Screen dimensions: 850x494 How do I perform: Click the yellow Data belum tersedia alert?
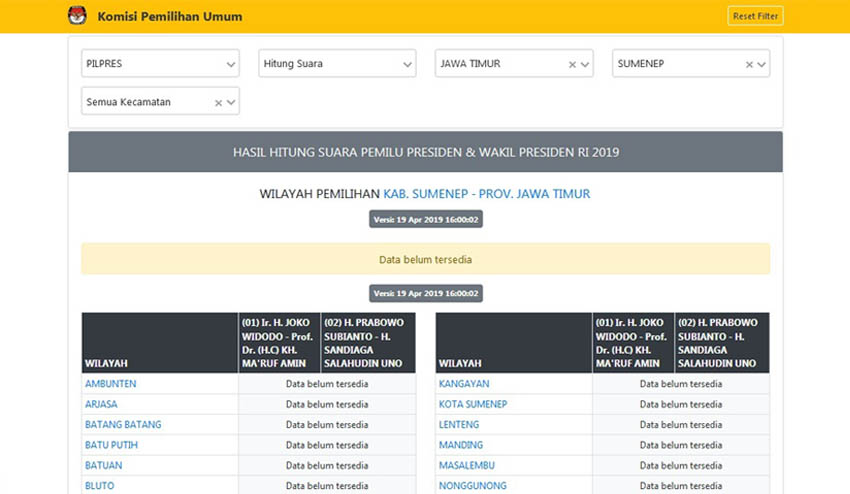click(426, 259)
